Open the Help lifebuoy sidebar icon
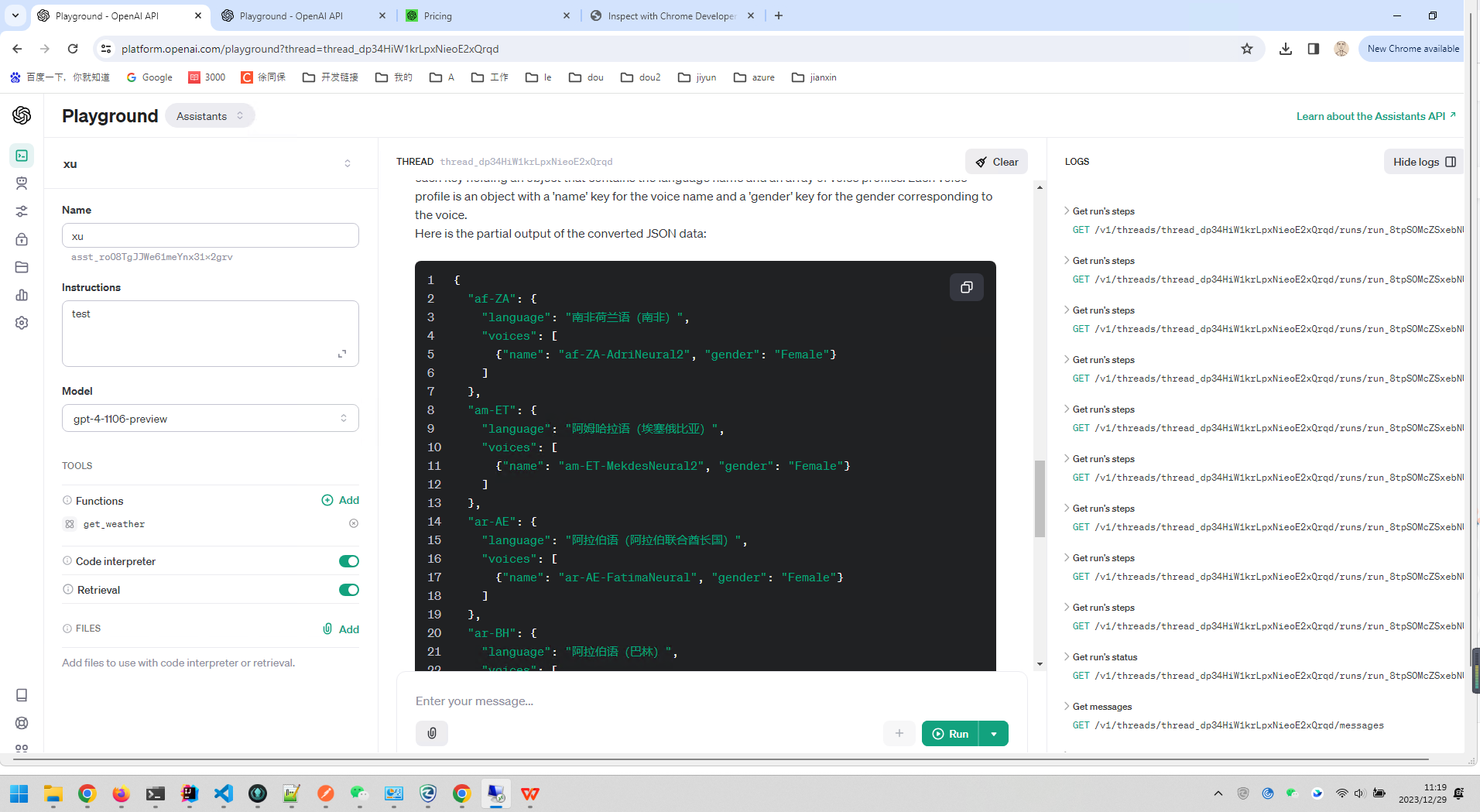This screenshot has height=812, width=1480. tap(22, 723)
